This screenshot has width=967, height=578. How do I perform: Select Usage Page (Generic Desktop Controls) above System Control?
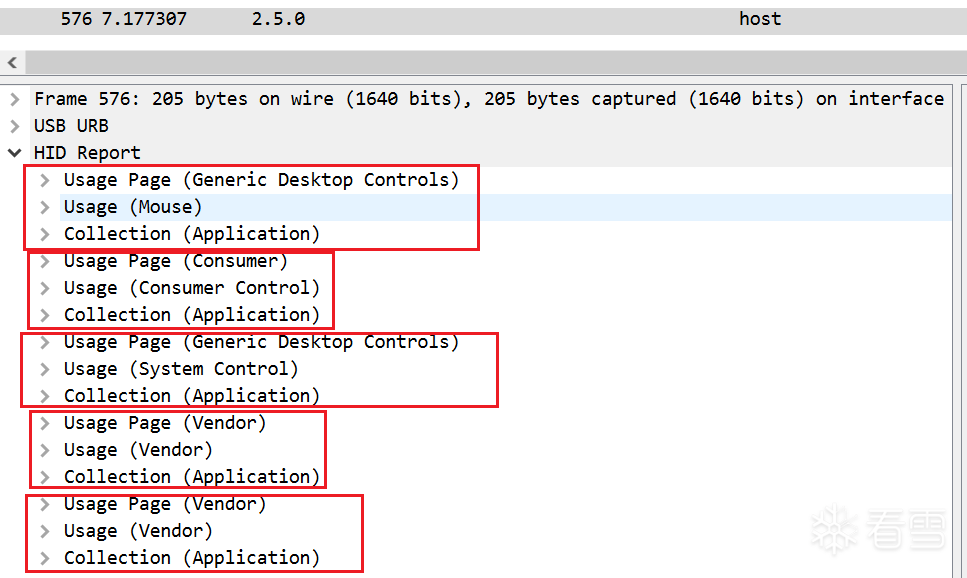(260, 342)
